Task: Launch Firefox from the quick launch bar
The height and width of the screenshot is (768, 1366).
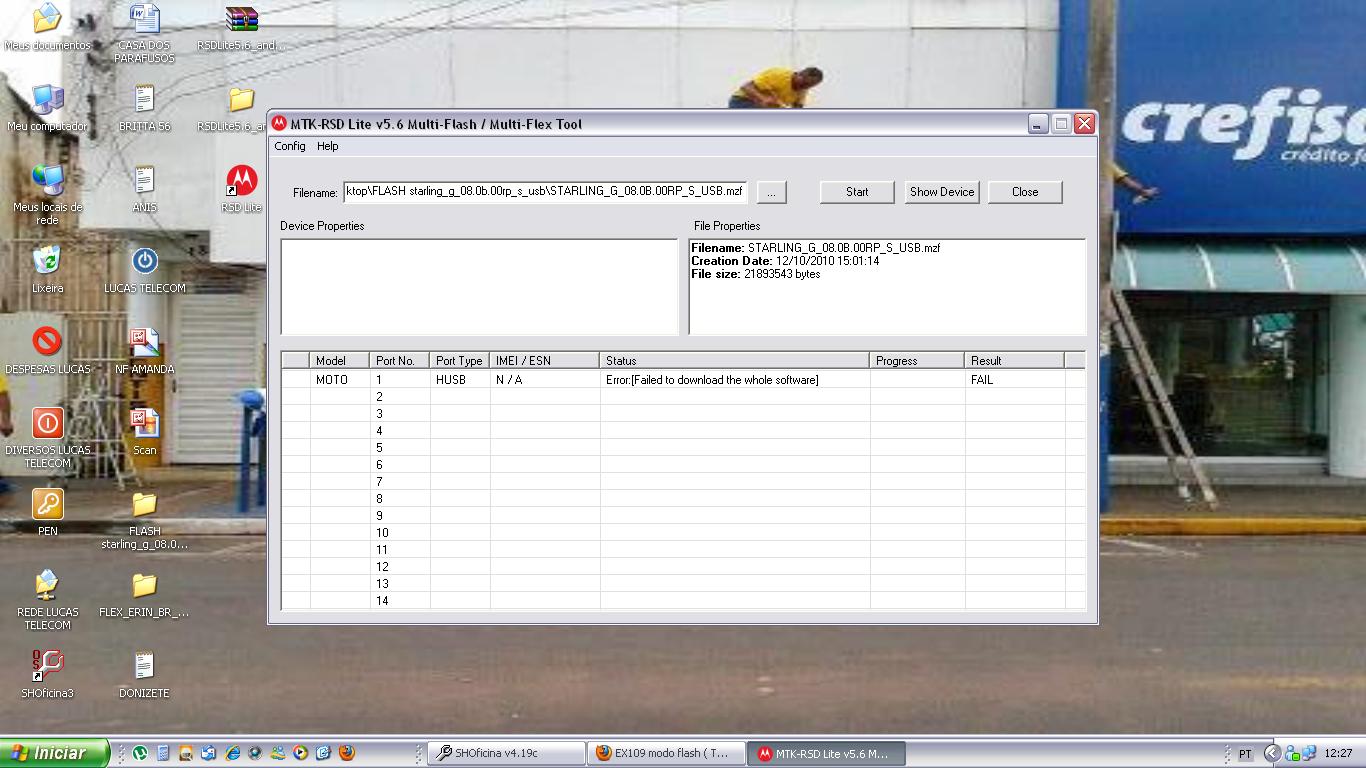Action: click(x=346, y=753)
